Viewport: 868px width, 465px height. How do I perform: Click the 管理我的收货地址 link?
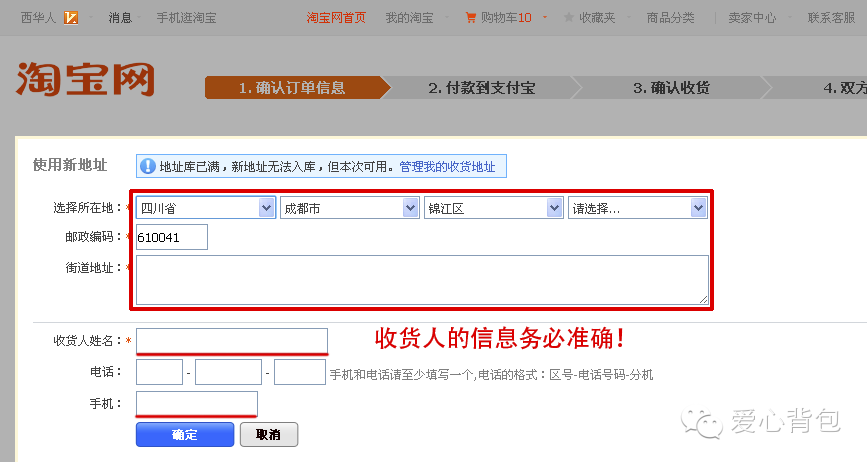pos(447,167)
